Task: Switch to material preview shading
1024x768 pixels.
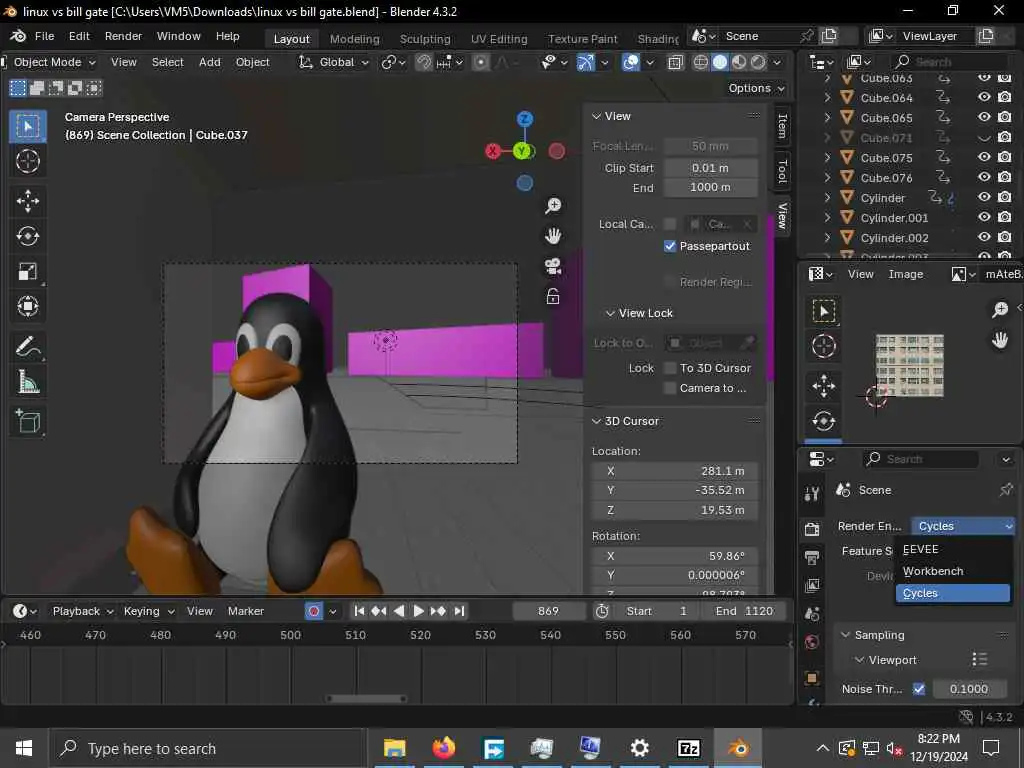Action: click(739, 62)
